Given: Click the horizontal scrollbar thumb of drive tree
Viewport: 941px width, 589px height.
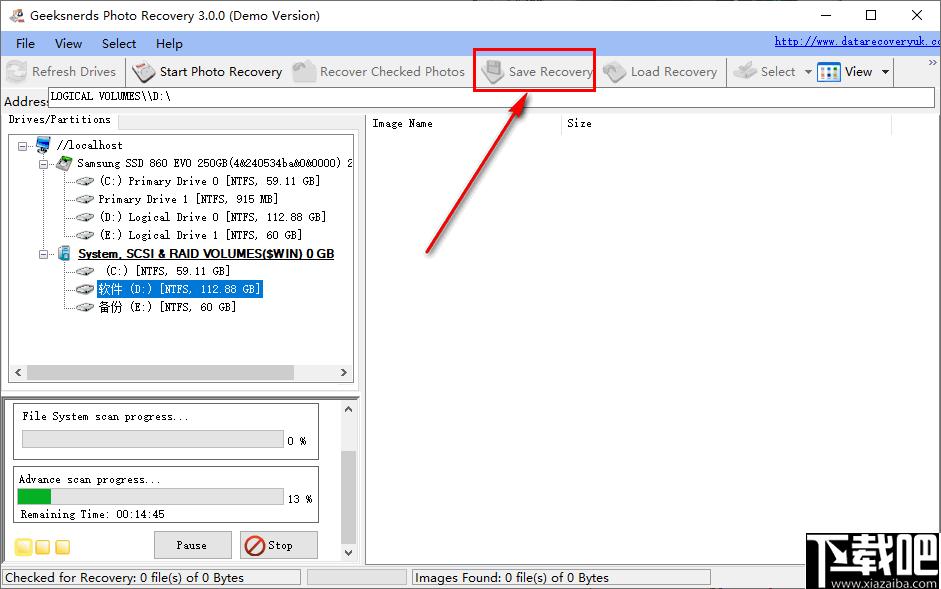Looking at the screenshot, I should pos(160,372).
